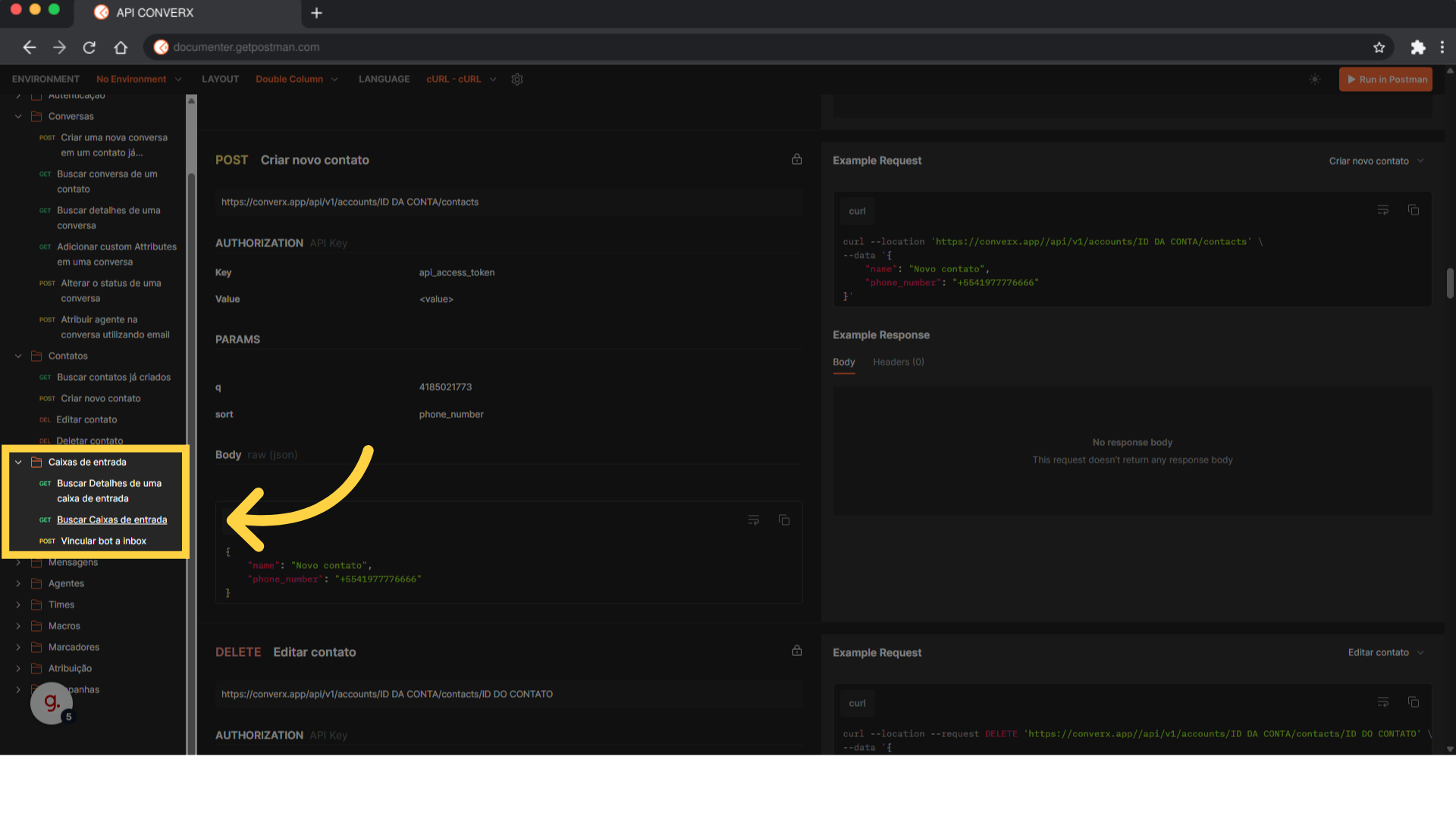Open a new browser tab
This screenshot has width=1456, height=819.
(x=317, y=13)
